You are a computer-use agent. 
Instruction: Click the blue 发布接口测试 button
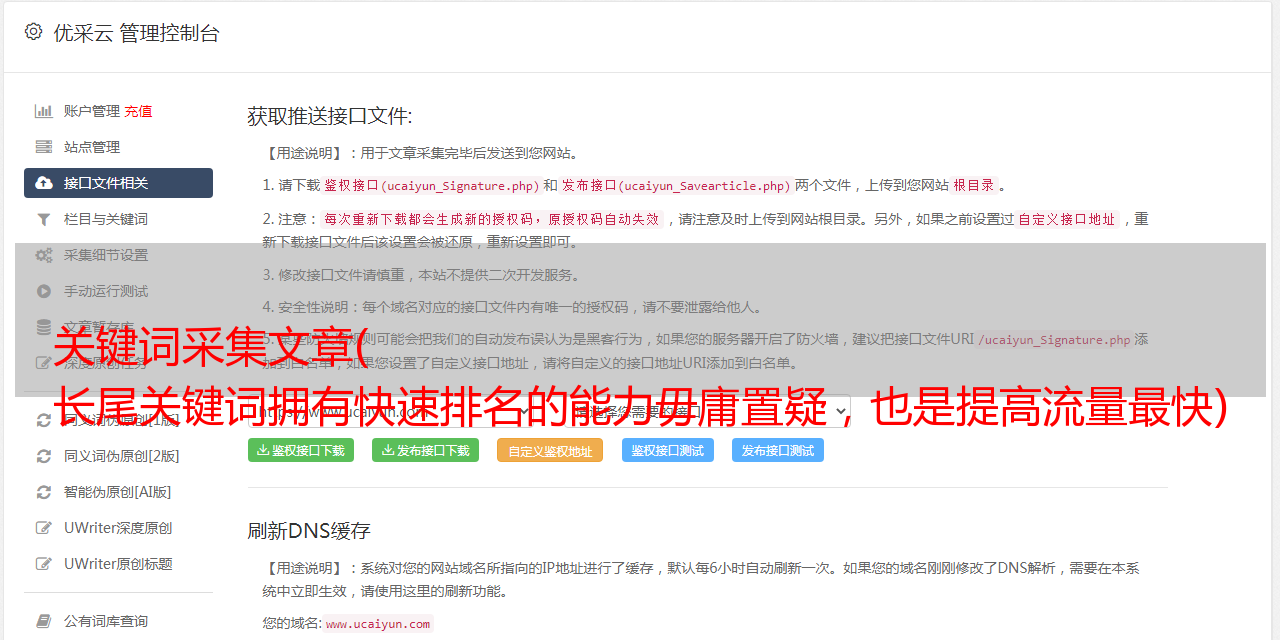(x=778, y=451)
